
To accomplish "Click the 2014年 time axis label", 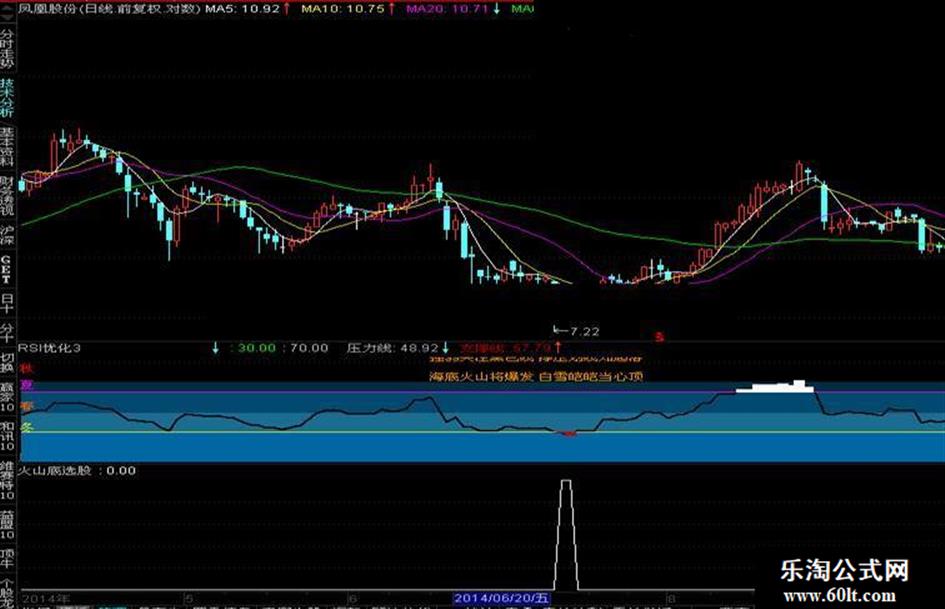I will pos(46,599).
